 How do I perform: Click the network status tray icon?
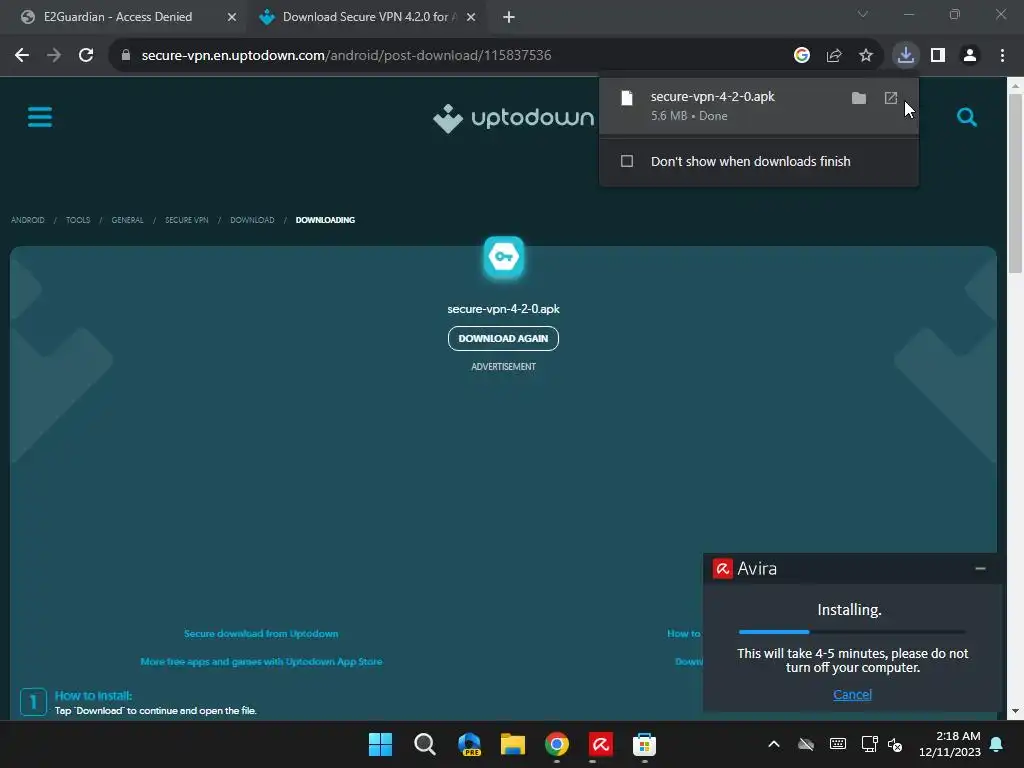tap(869, 744)
